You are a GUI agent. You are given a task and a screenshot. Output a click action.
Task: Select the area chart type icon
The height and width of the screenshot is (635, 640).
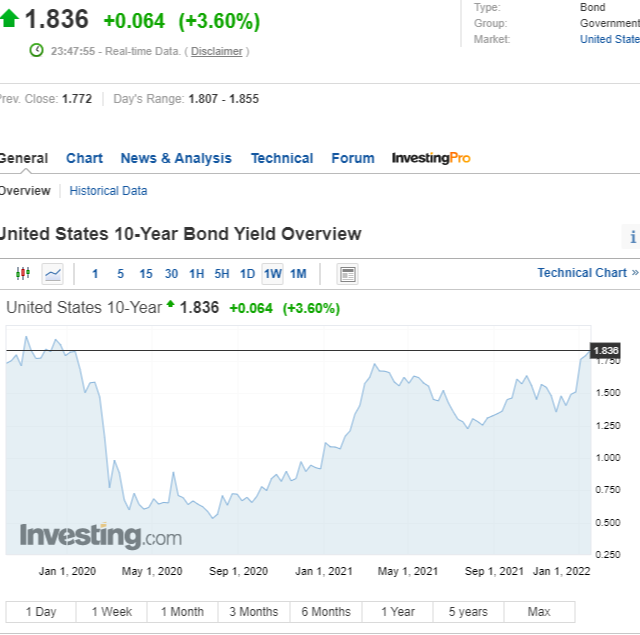coord(53,273)
